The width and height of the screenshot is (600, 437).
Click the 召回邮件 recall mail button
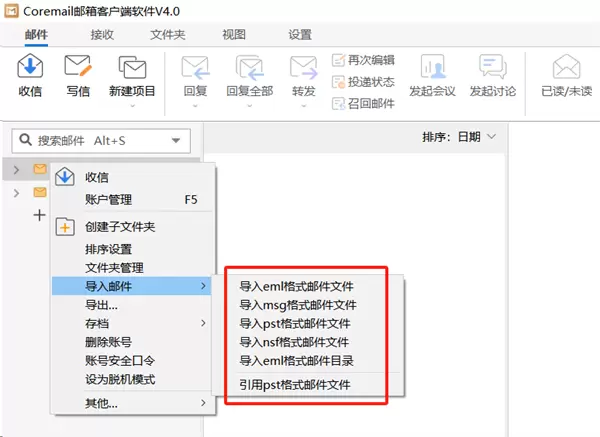point(366,102)
